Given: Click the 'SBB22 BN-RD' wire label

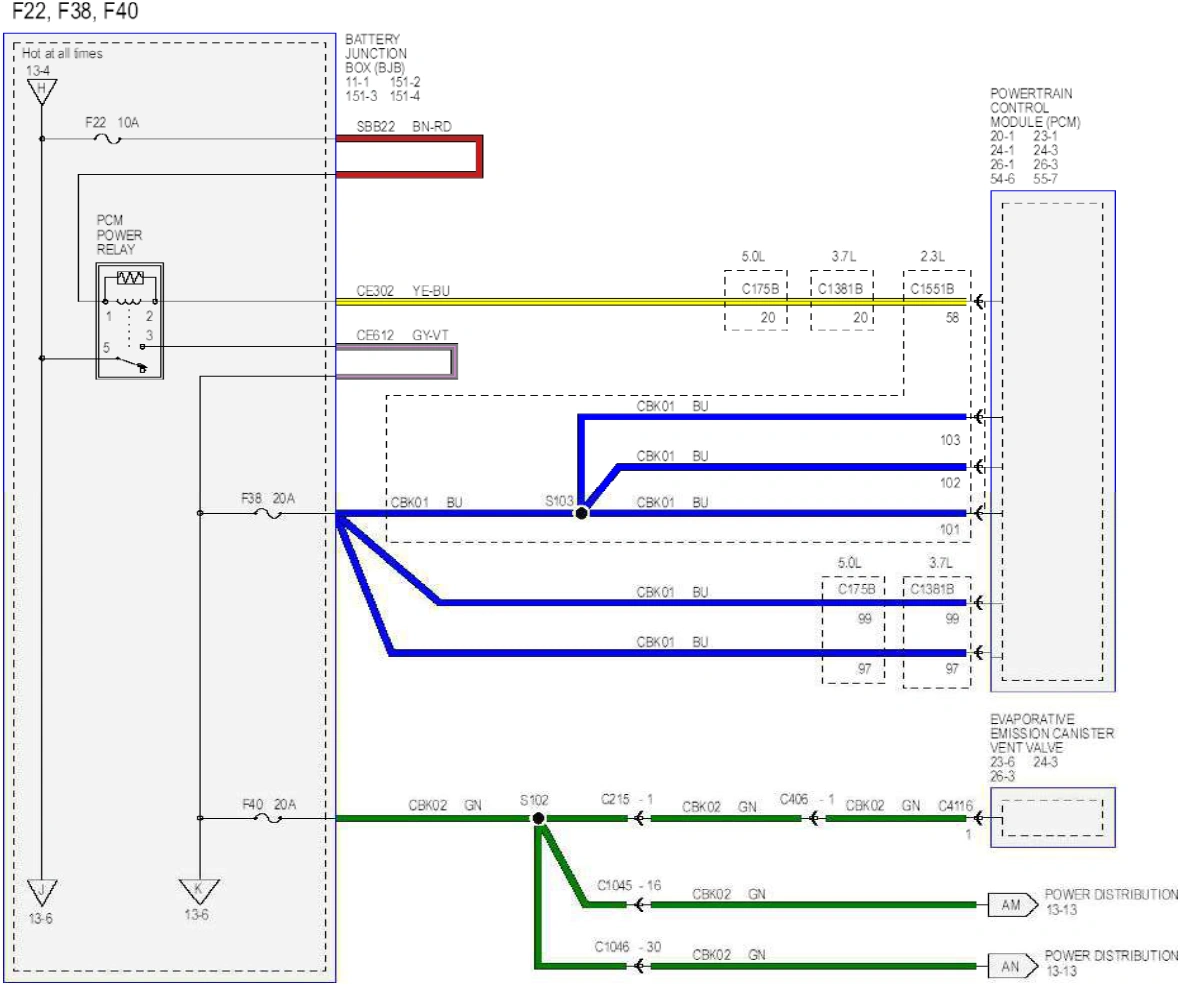Looking at the screenshot, I should (404, 126).
